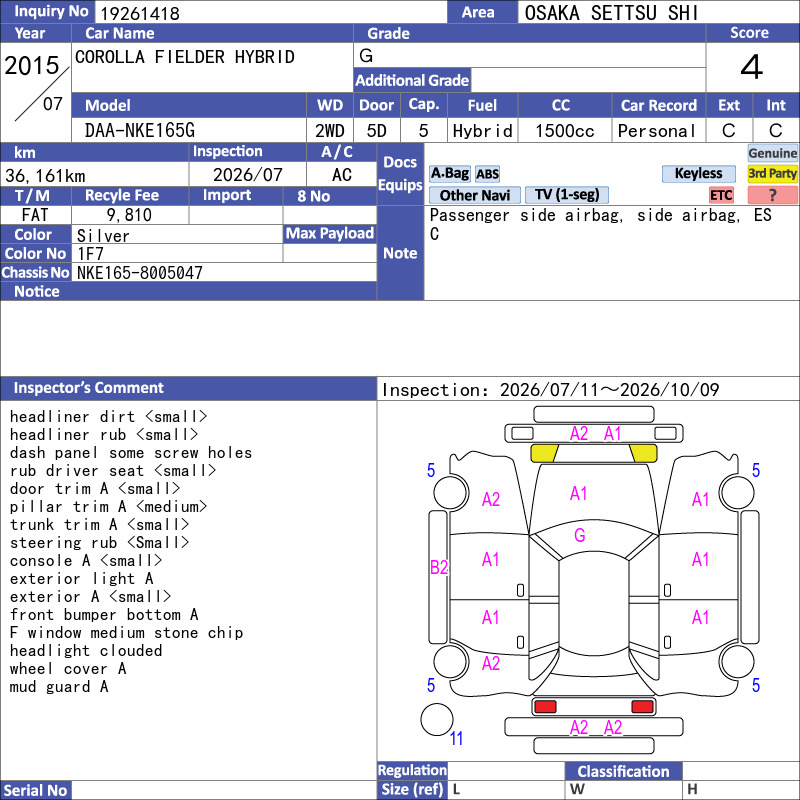Click the Personal car record value
800x800 pixels.
(x=657, y=131)
